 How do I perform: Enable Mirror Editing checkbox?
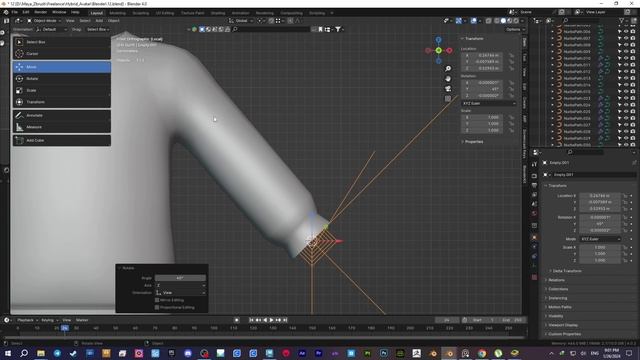tap(157, 300)
